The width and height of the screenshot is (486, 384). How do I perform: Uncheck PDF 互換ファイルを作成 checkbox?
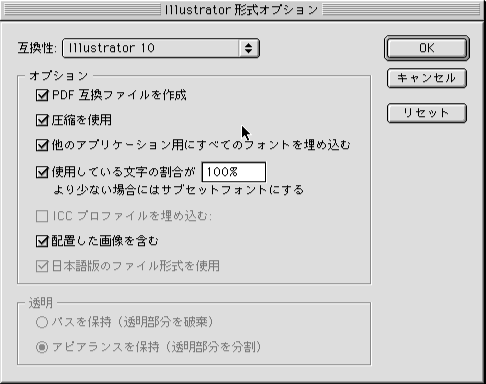[x=42, y=95]
